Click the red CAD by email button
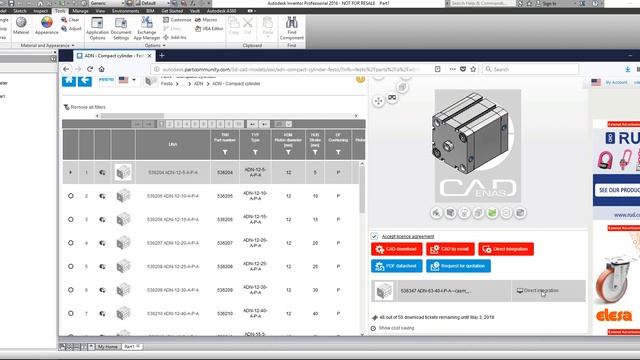Screen dimensions: 640x360 click(x=450, y=249)
